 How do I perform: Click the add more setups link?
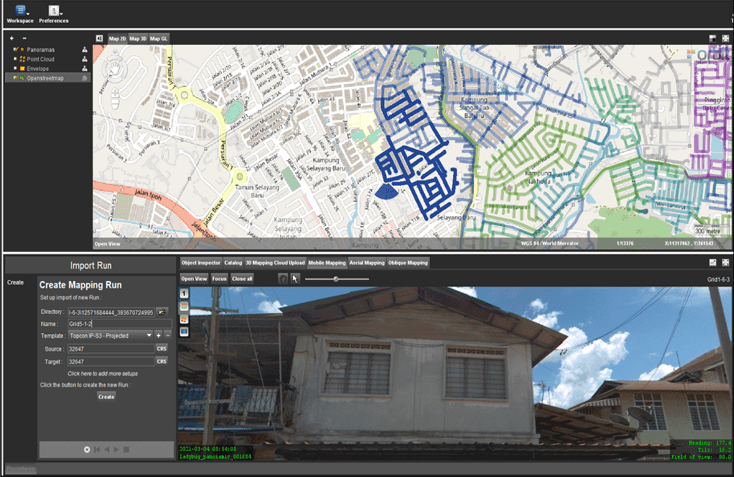coord(105,373)
